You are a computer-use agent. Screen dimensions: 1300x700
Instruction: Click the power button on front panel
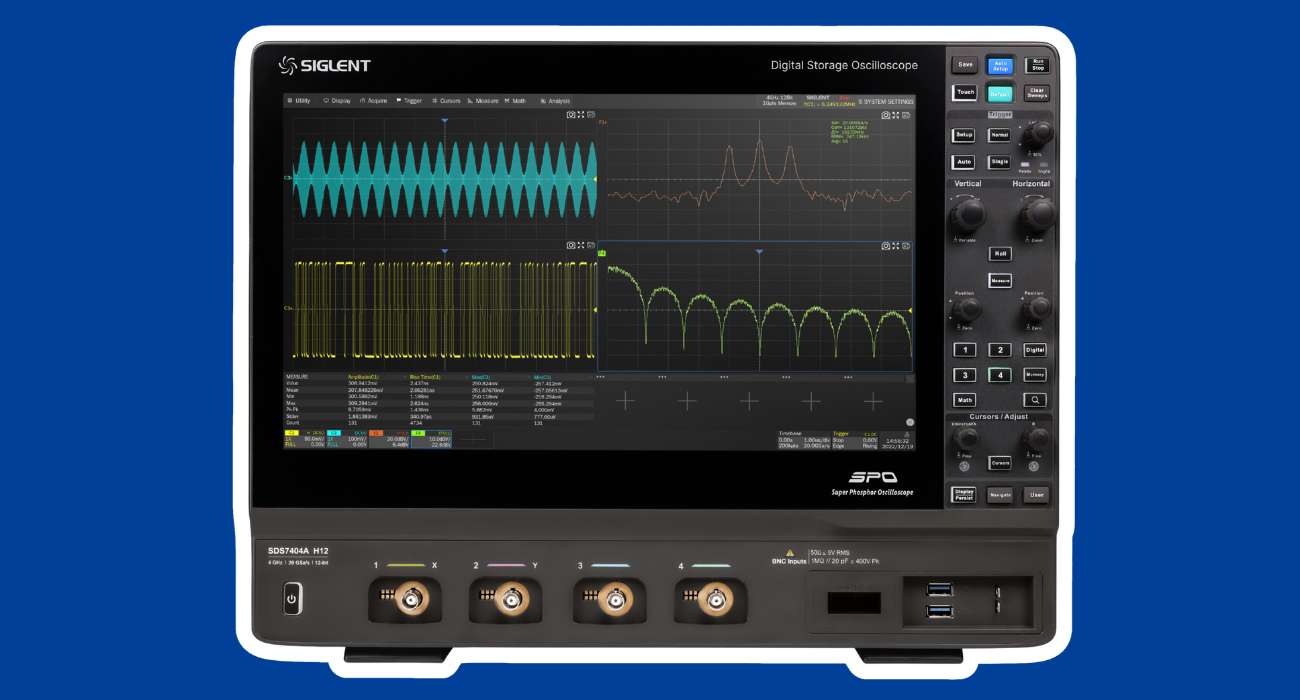pos(291,601)
